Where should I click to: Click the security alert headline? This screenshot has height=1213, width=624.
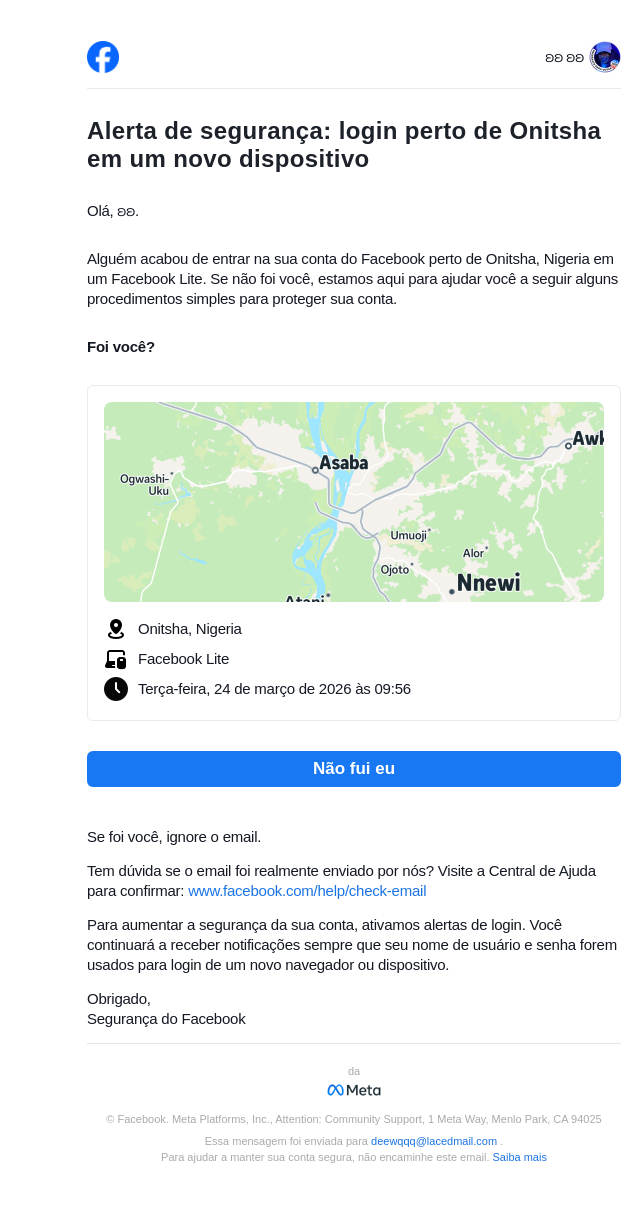pos(344,145)
